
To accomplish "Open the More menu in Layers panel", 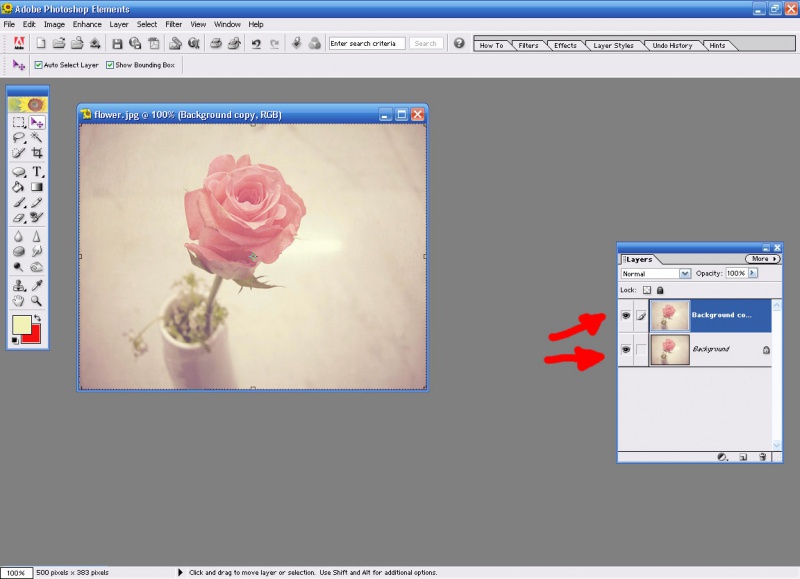I will click(x=762, y=259).
